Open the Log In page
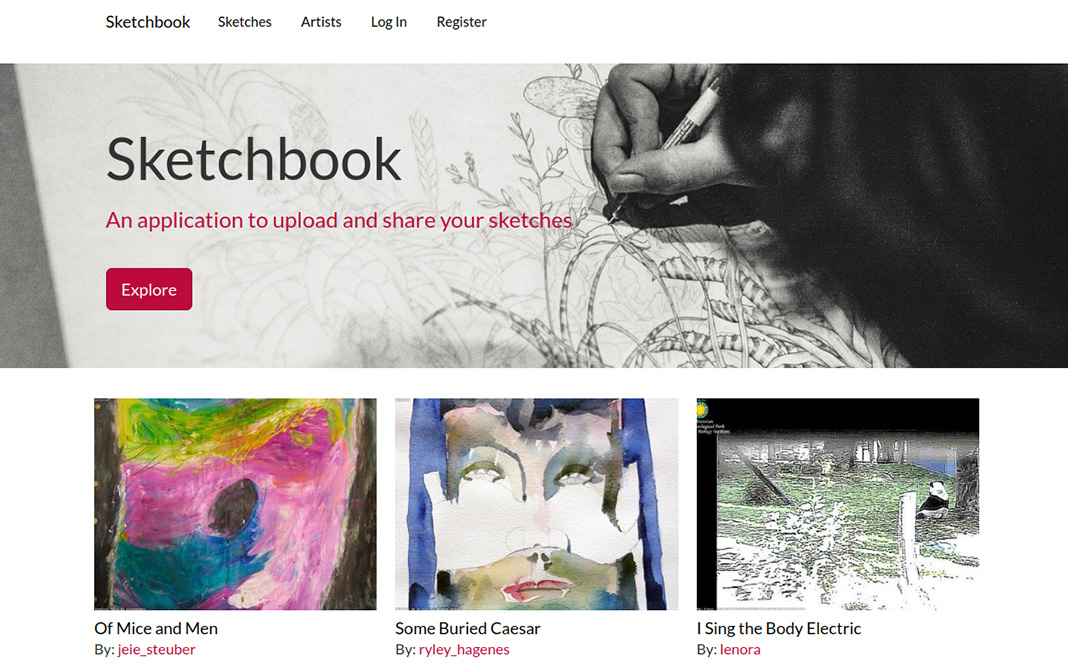Viewport: 1068px width, 667px height. point(389,22)
